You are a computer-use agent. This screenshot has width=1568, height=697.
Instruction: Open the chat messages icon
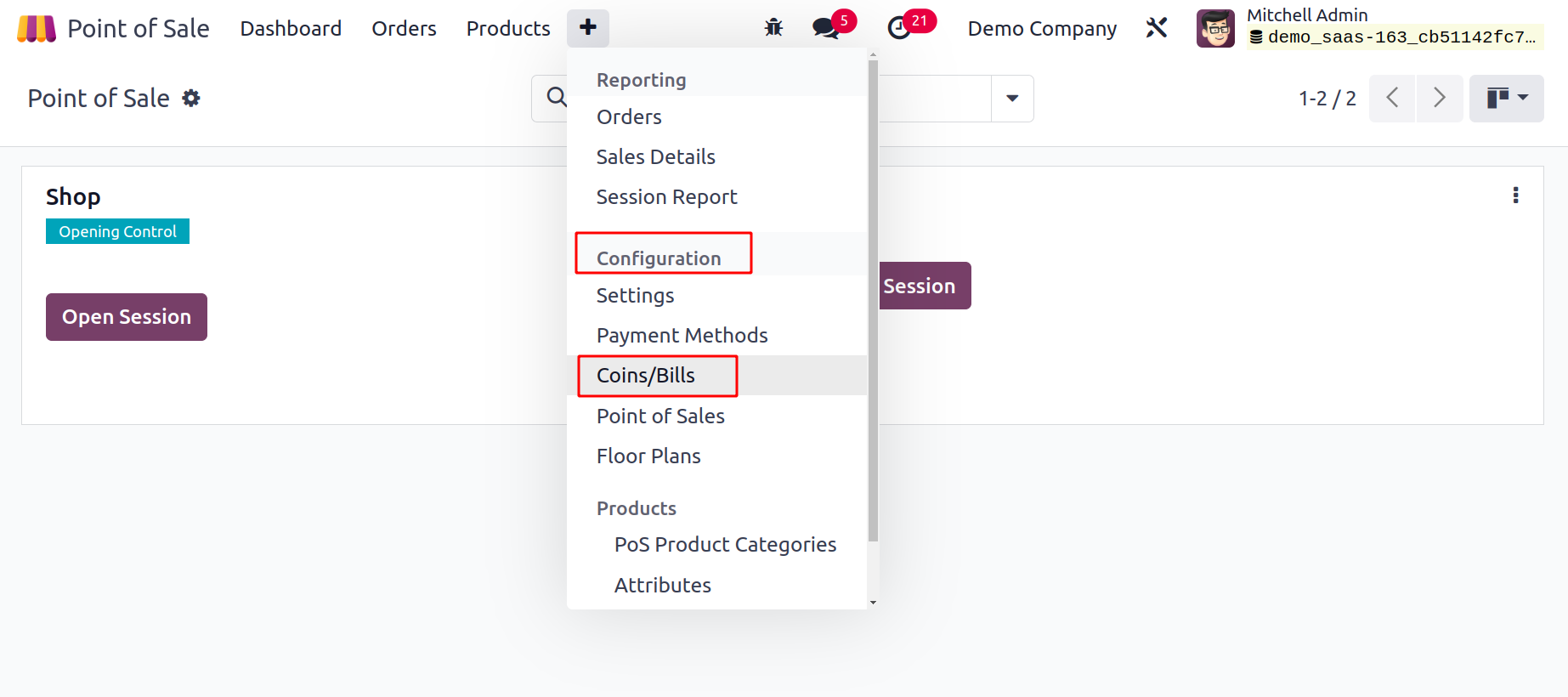click(x=824, y=28)
